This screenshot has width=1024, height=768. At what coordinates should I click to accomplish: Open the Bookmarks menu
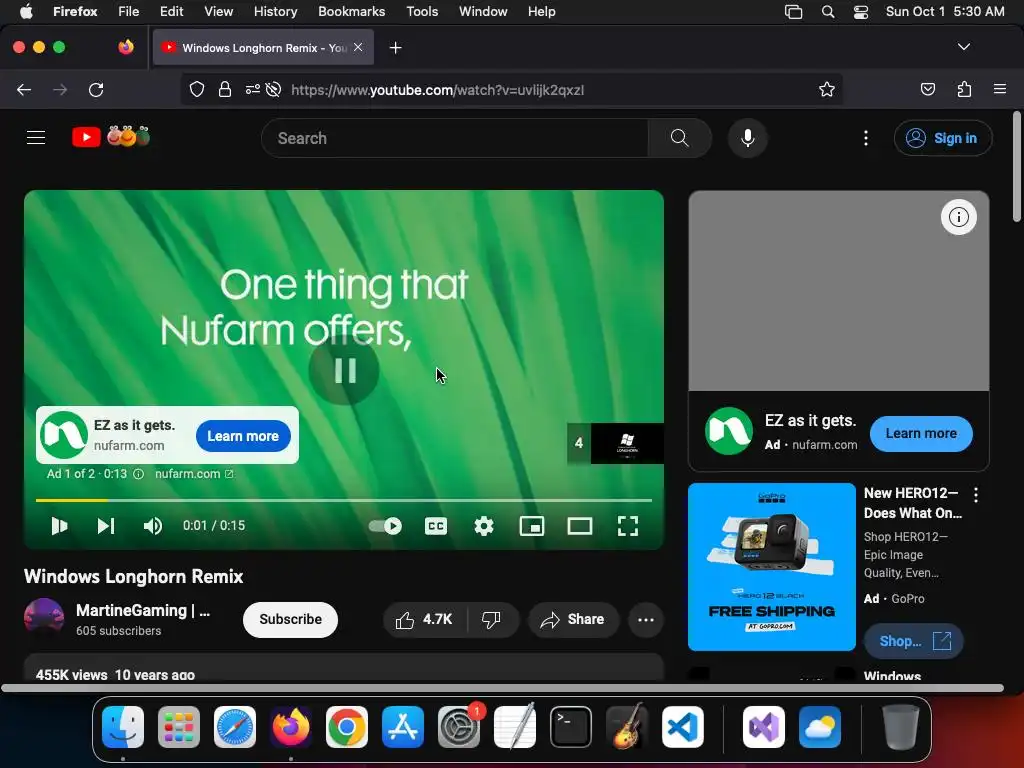click(x=351, y=11)
